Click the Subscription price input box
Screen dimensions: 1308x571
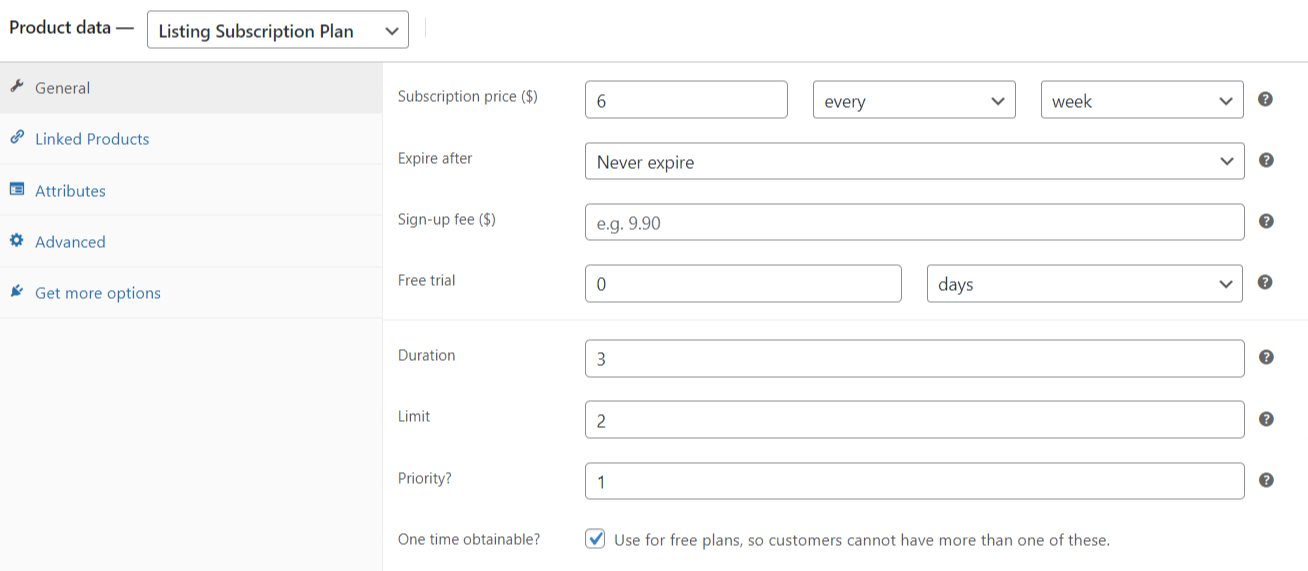click(686, 100)
